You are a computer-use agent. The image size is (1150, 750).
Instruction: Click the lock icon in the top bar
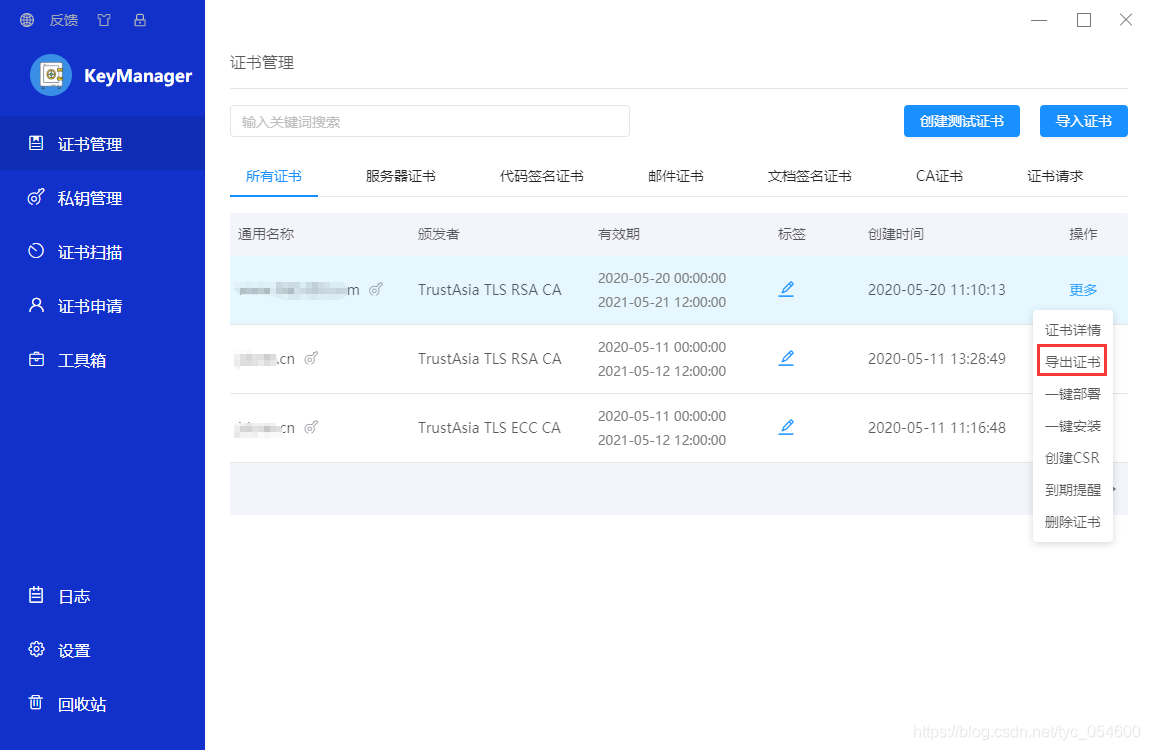tap(140, 19)
